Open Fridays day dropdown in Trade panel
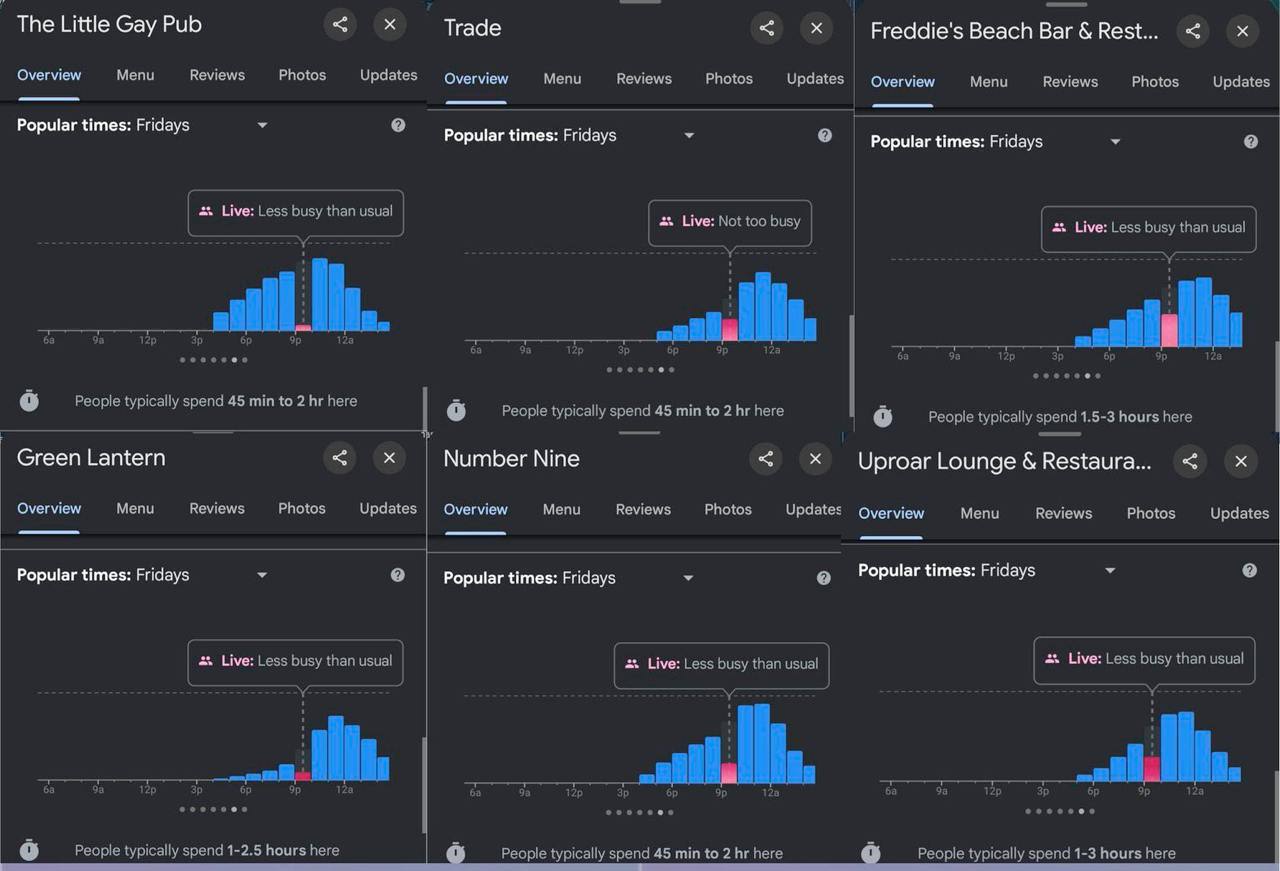 tap(689, 135)
